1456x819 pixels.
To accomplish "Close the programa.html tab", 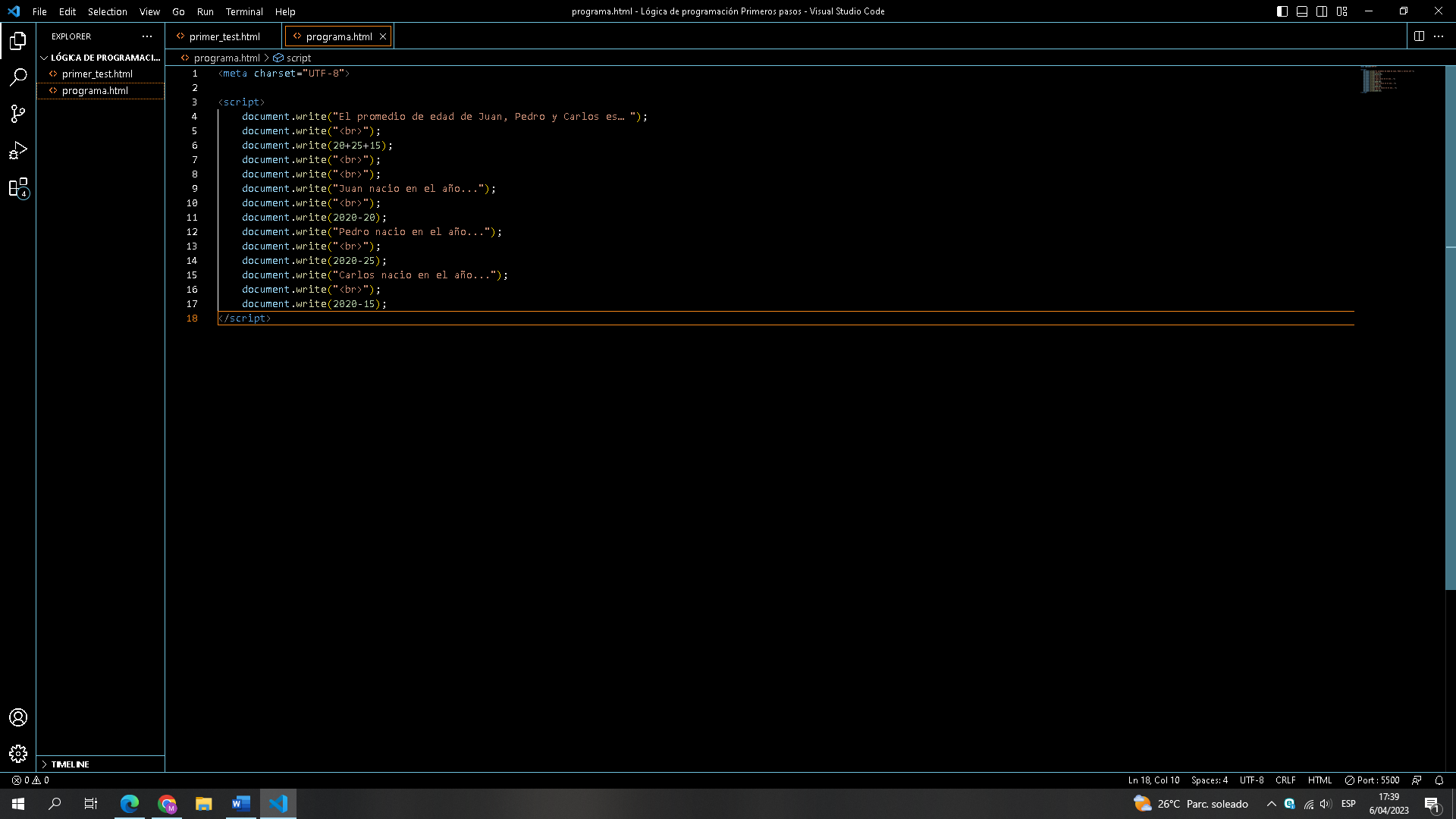I will (x=383, y=36).
